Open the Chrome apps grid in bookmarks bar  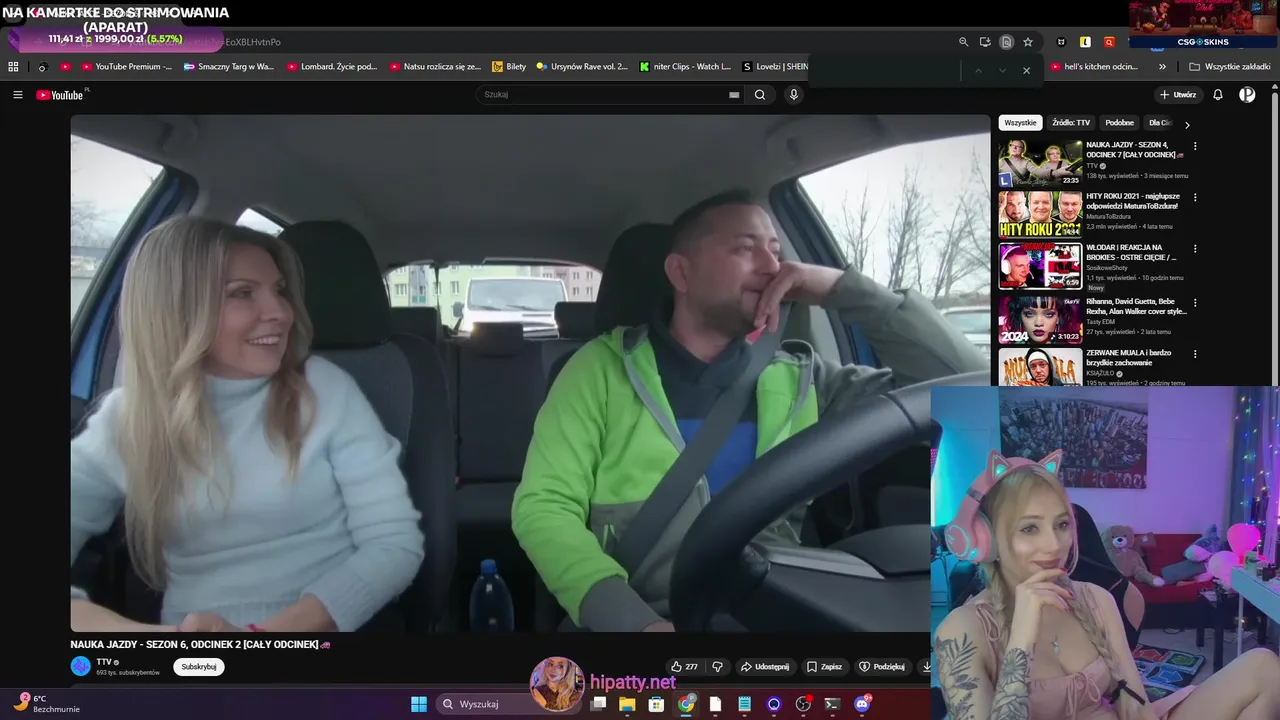pyautogui.click(x=13, y=67)
